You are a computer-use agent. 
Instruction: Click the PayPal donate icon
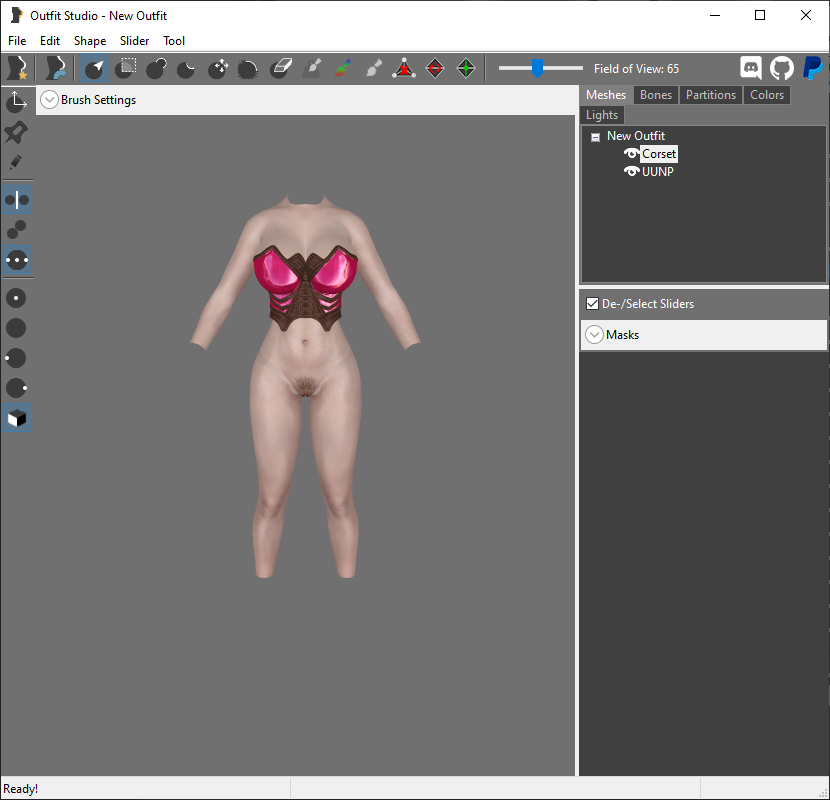[813, 68]
